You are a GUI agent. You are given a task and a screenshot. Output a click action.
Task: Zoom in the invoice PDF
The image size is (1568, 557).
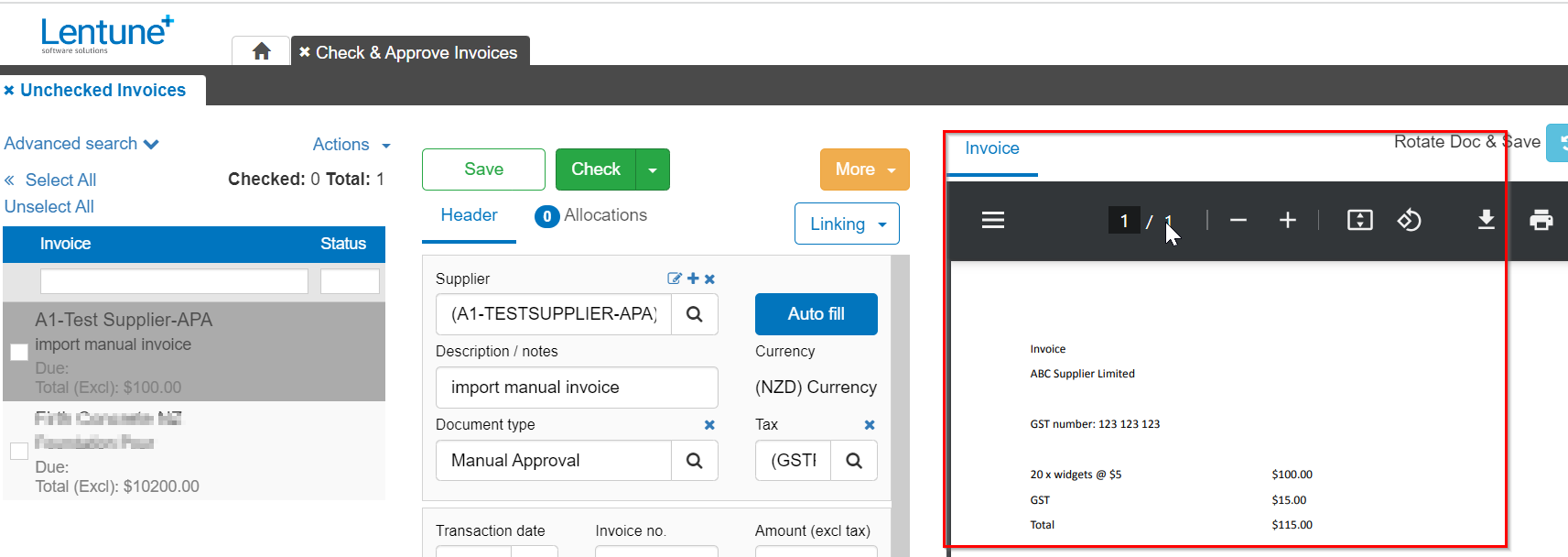tap(1288, 220)
